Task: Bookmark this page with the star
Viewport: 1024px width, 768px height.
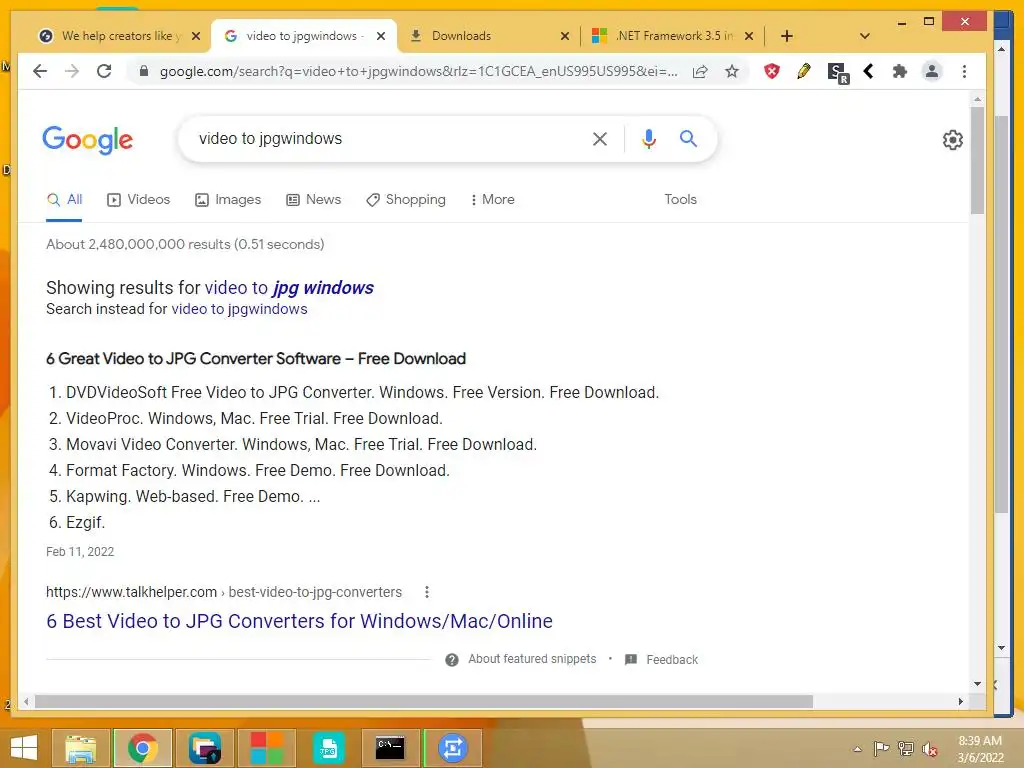Action: coord(732,71)
